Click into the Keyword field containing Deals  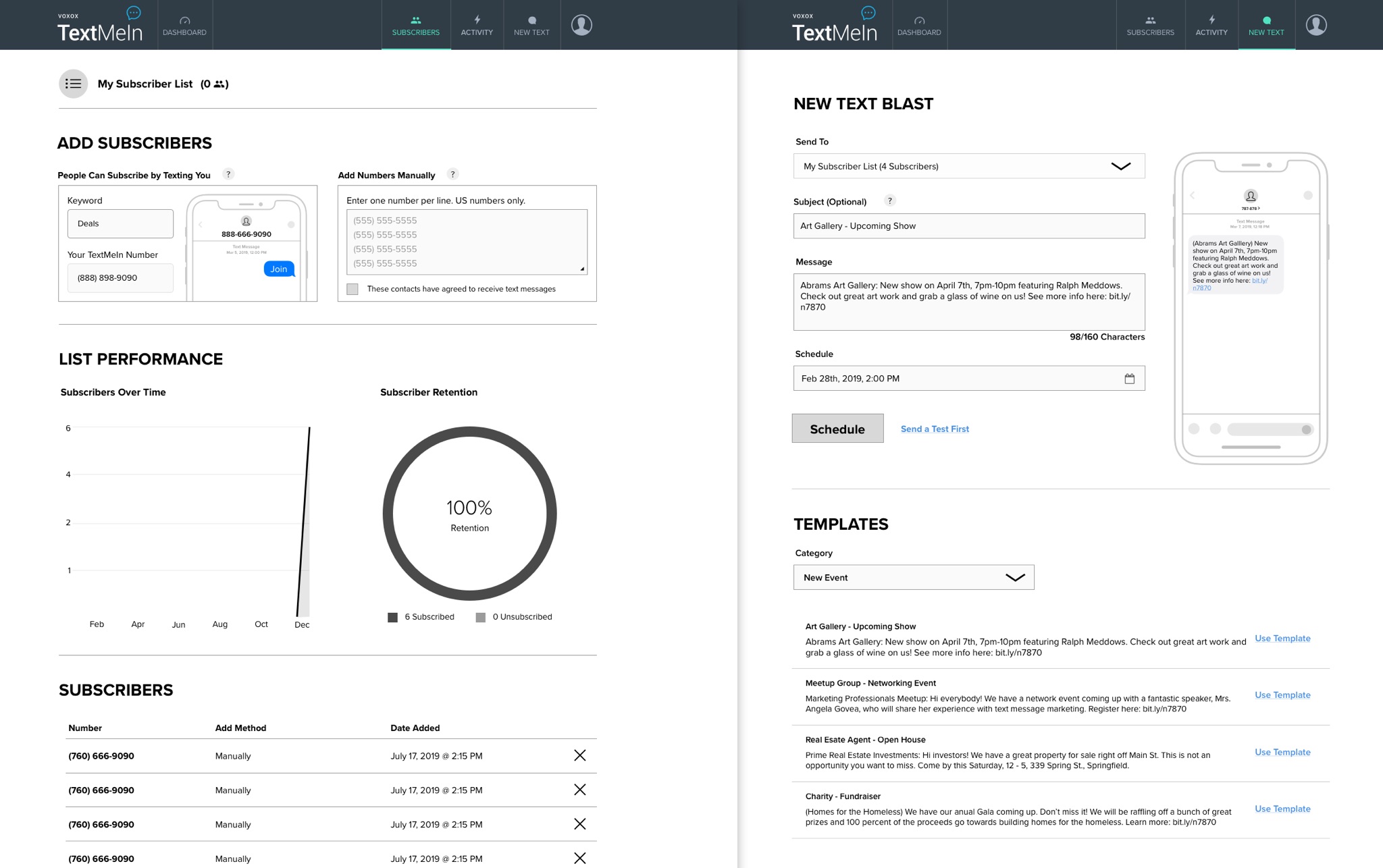point(120,223)
